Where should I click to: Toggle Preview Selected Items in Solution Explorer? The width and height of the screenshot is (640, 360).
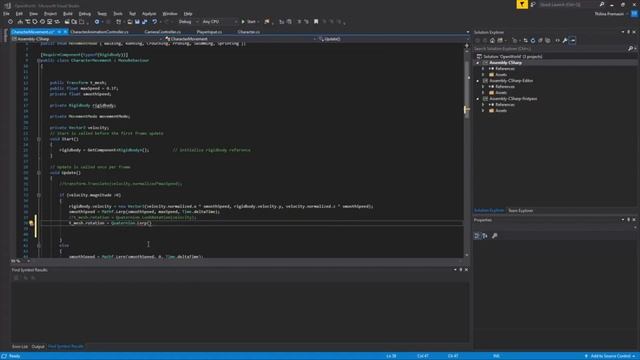pyautogui.click(x=573, y=40)
